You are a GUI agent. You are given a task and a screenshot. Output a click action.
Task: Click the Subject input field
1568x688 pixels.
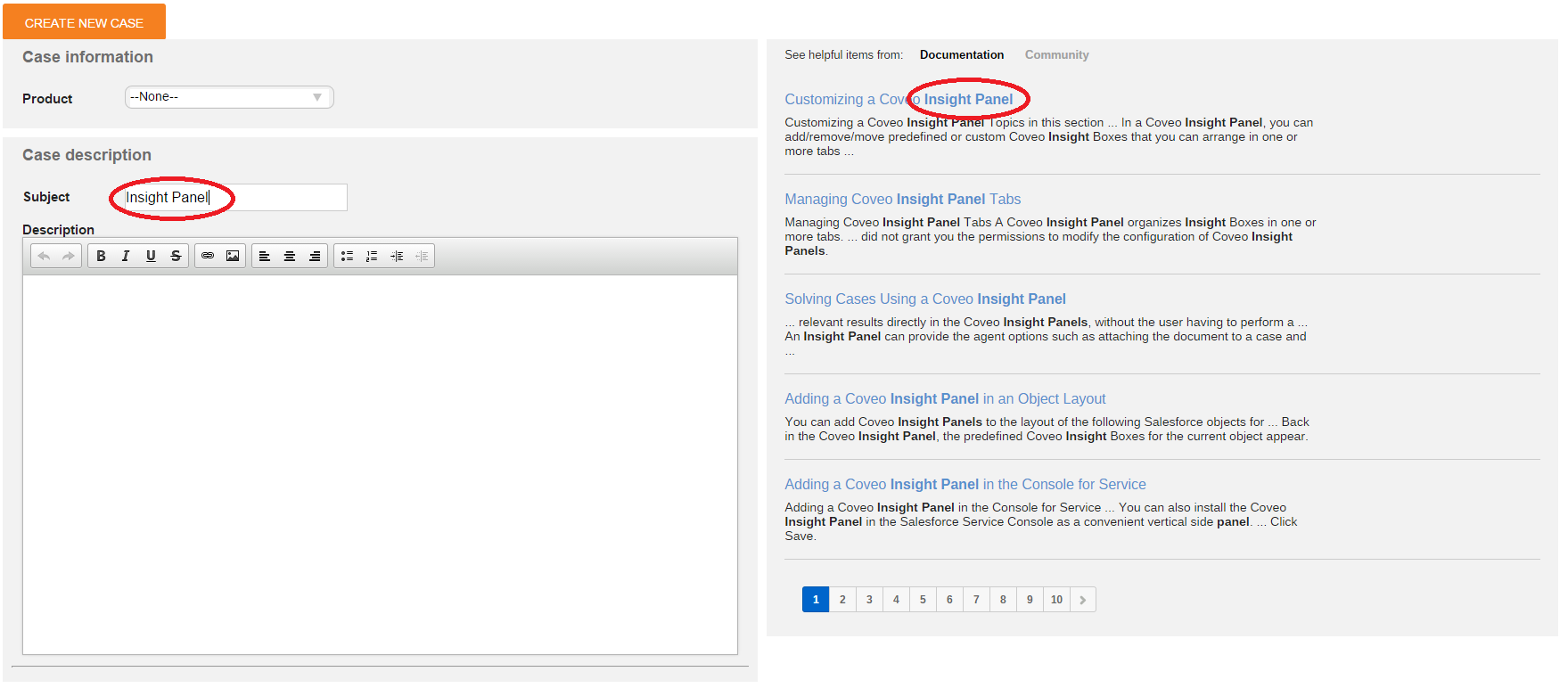coord(234,197)
